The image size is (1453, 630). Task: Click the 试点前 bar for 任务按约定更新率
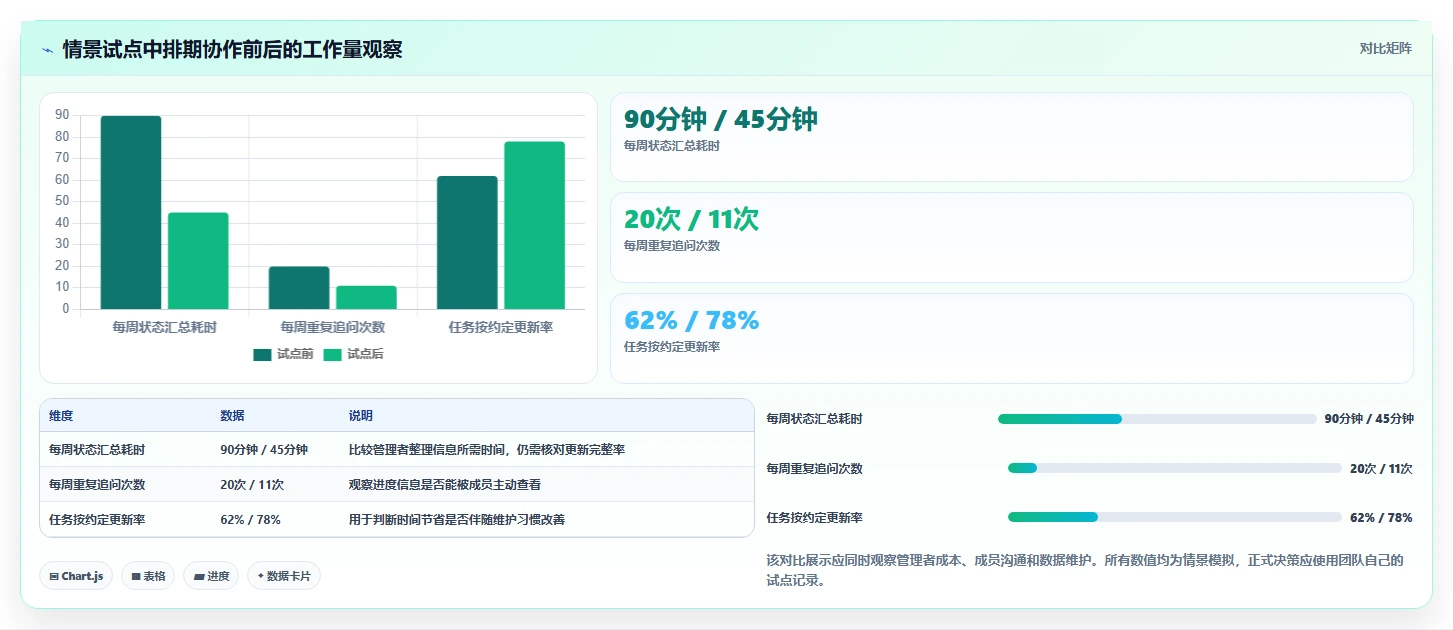pos(467,243)
